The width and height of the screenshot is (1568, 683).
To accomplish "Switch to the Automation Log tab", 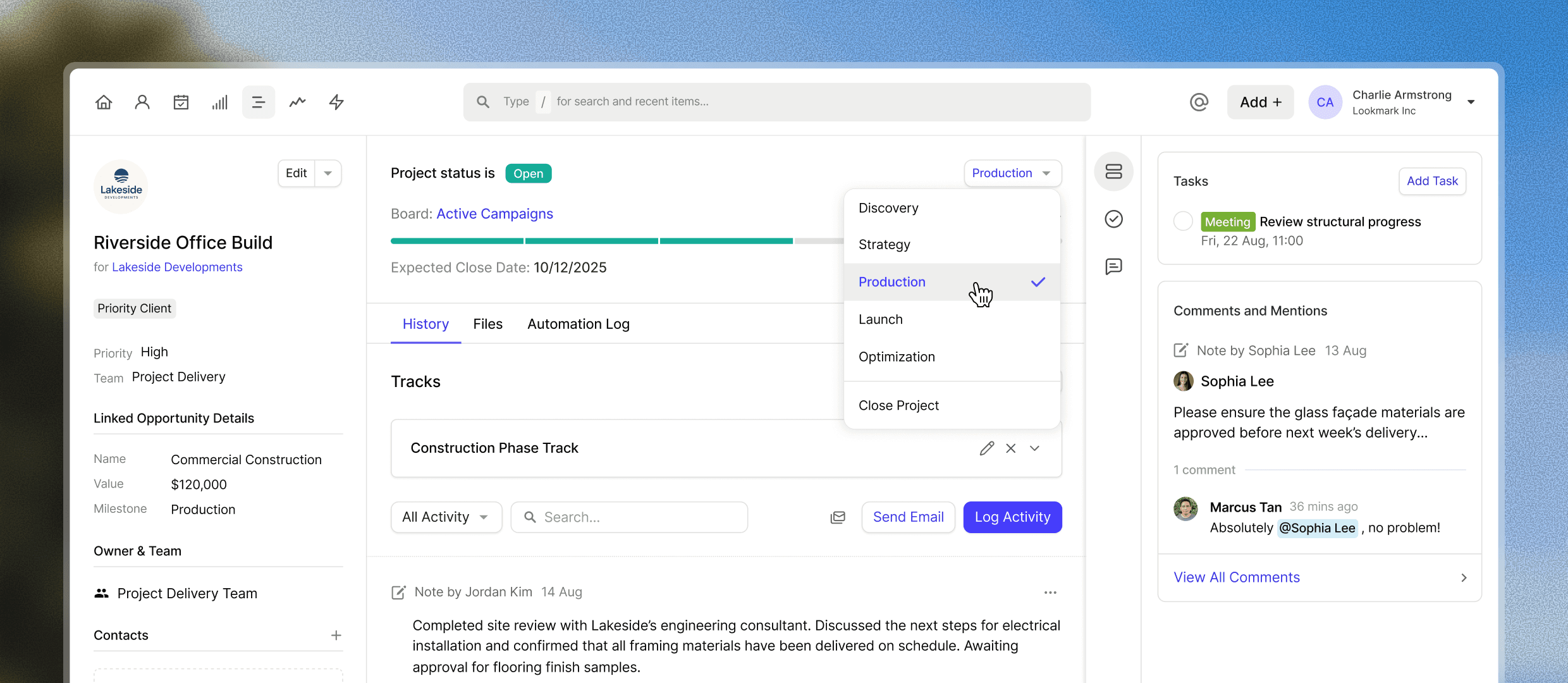I will click(578, 324).
